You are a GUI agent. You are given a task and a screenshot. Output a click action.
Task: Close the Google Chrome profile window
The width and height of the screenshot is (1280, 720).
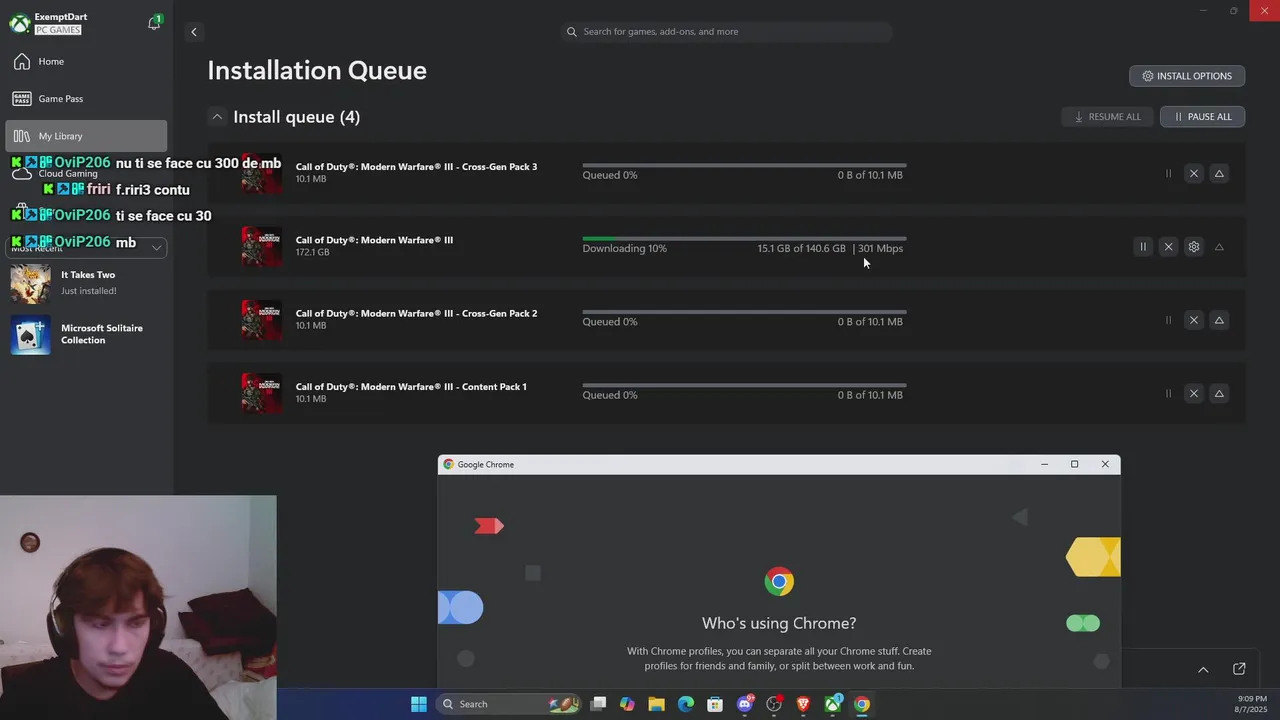point(1105,464)
